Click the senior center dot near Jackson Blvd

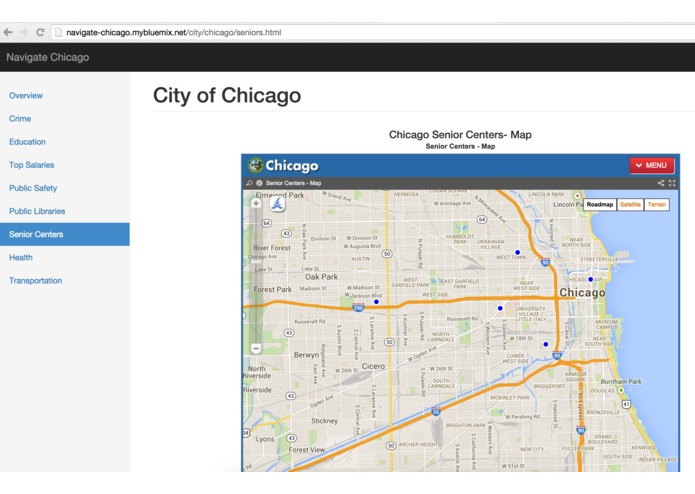click(376, 302)
